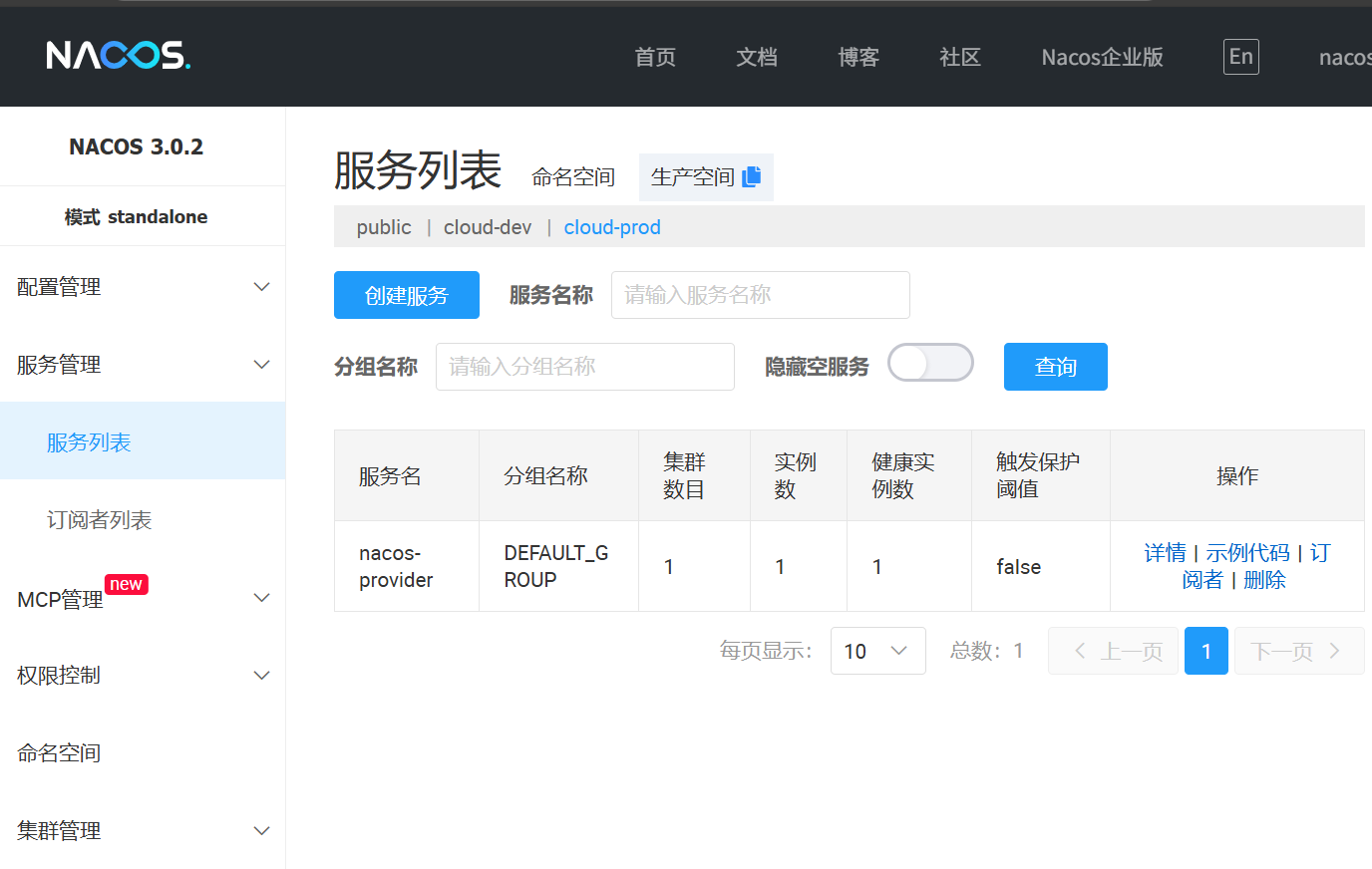
Task: Click the 健康实例数 column header
Action: pyautogui.click(x=909, y=475)
